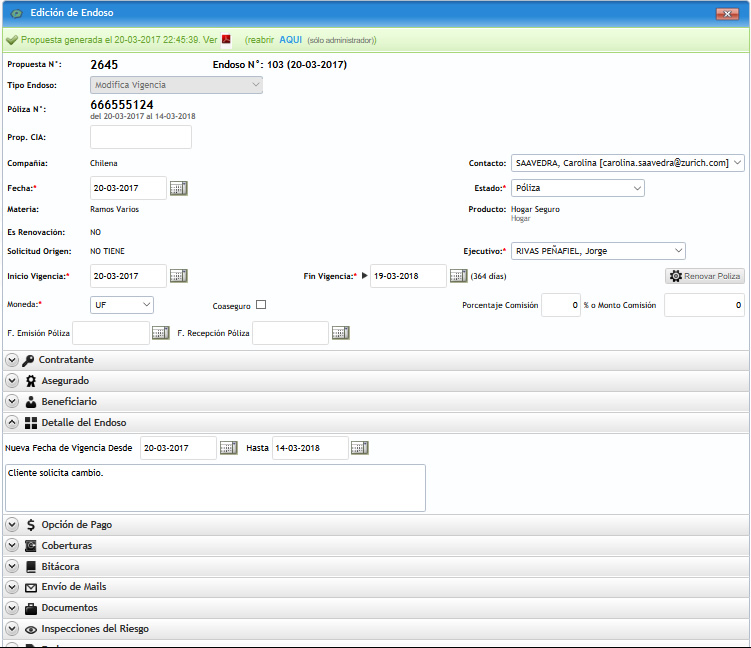Click the endorsement comment text area
751x648 pixels.
215,488
